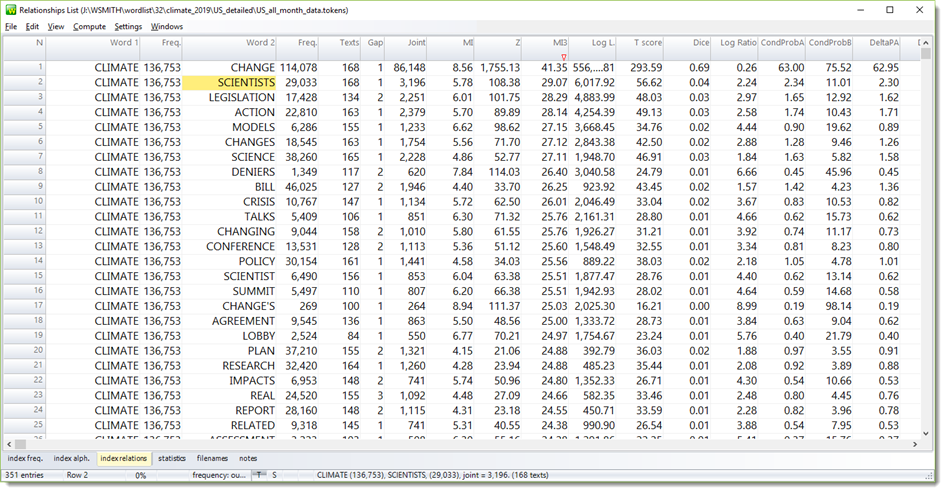
Task: Switch to the index alph. tab
Action: 71,458
